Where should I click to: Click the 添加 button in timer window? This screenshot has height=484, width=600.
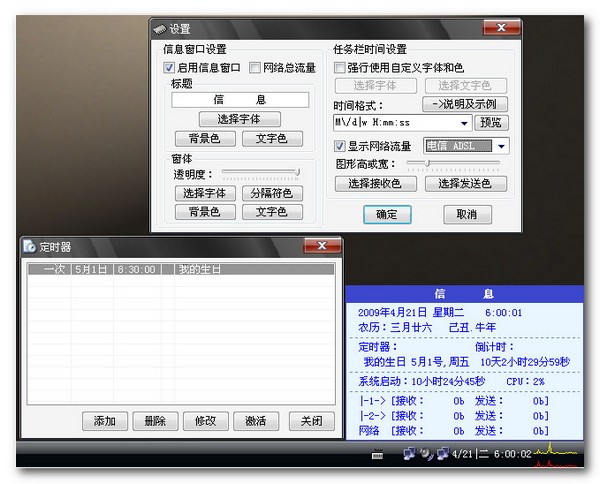(104, 421)
